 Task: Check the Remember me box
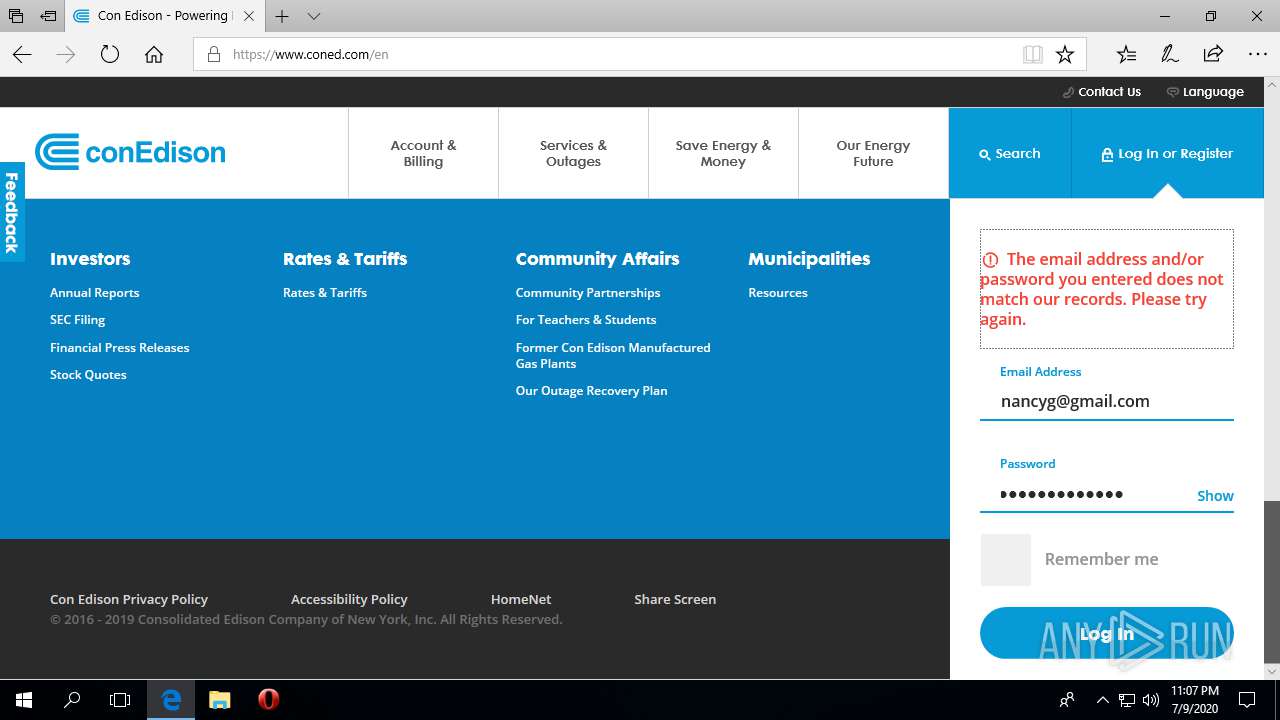(1005, 560)
